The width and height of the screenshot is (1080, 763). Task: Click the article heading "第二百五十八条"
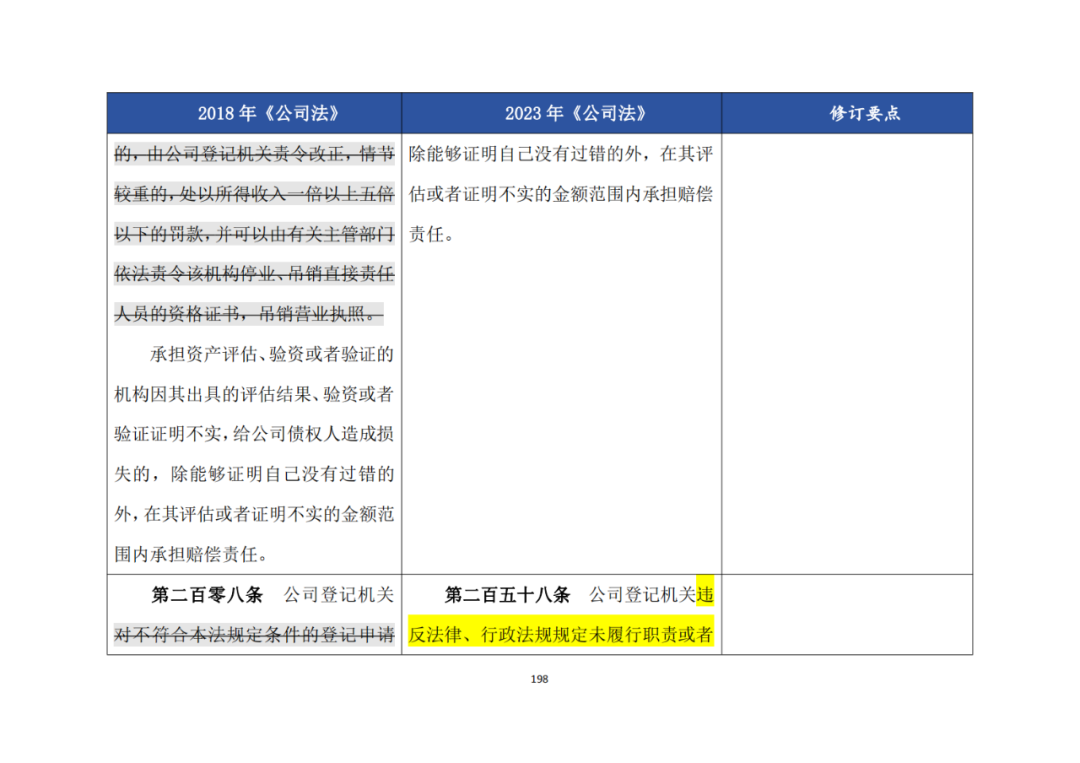[508, 594]
